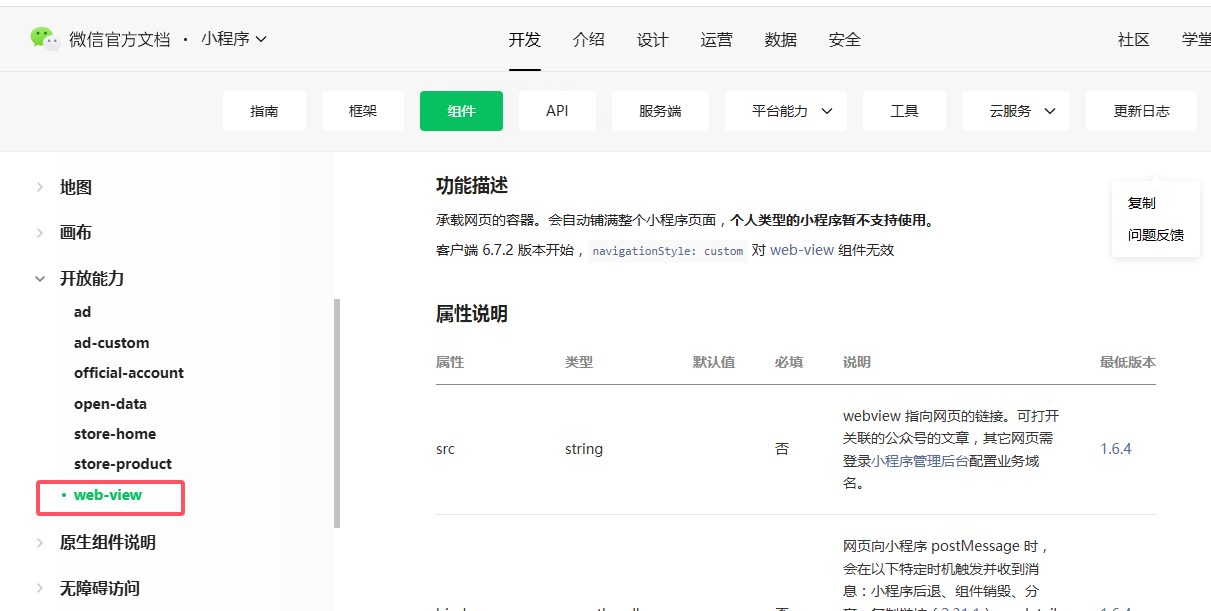Click the 类型 column header
Image resolution: width=1211 pixels, height=611 pixels.
tap(579, 362)
